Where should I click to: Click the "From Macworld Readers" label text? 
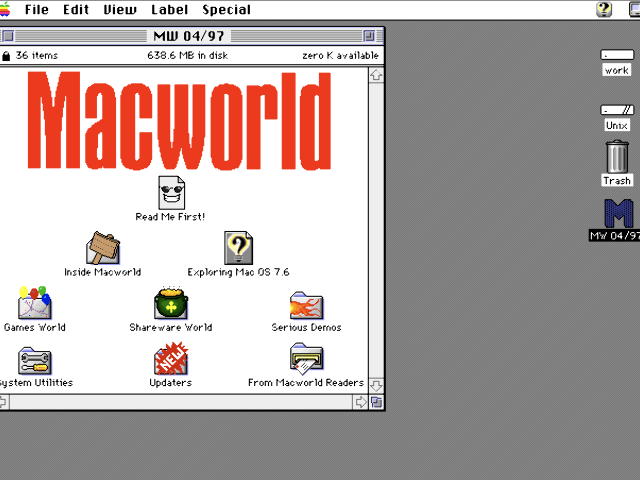[306, 382]
